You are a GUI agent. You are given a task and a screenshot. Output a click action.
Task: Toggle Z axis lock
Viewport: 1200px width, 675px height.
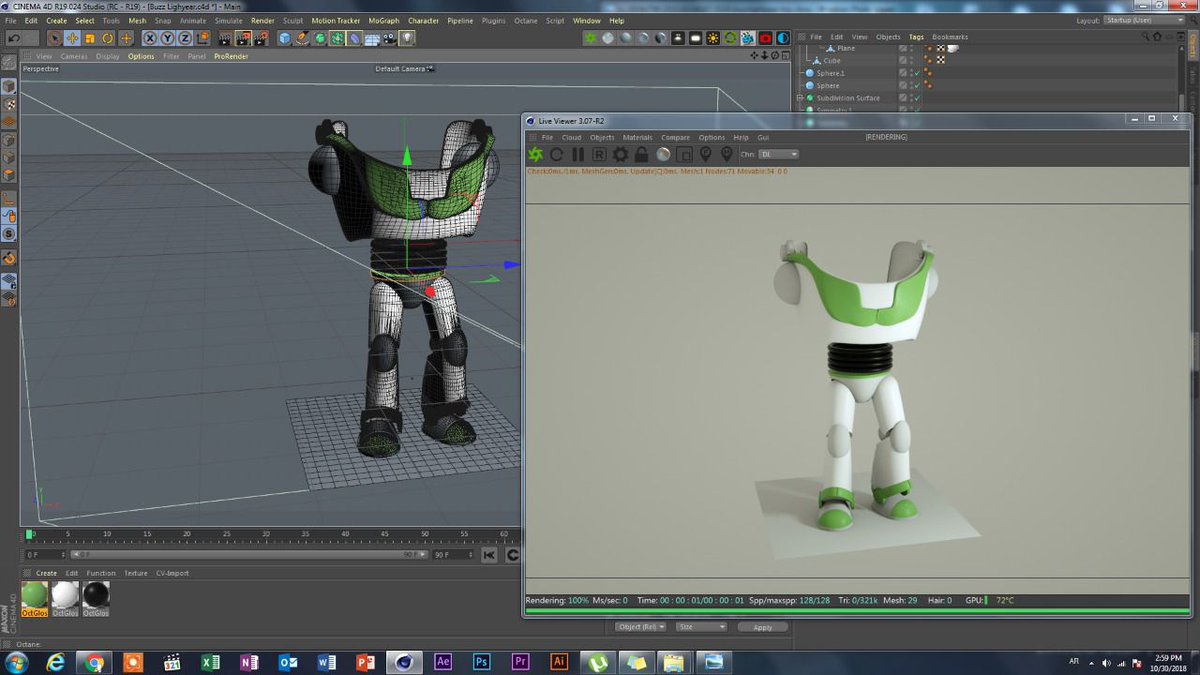pos(186,38)
